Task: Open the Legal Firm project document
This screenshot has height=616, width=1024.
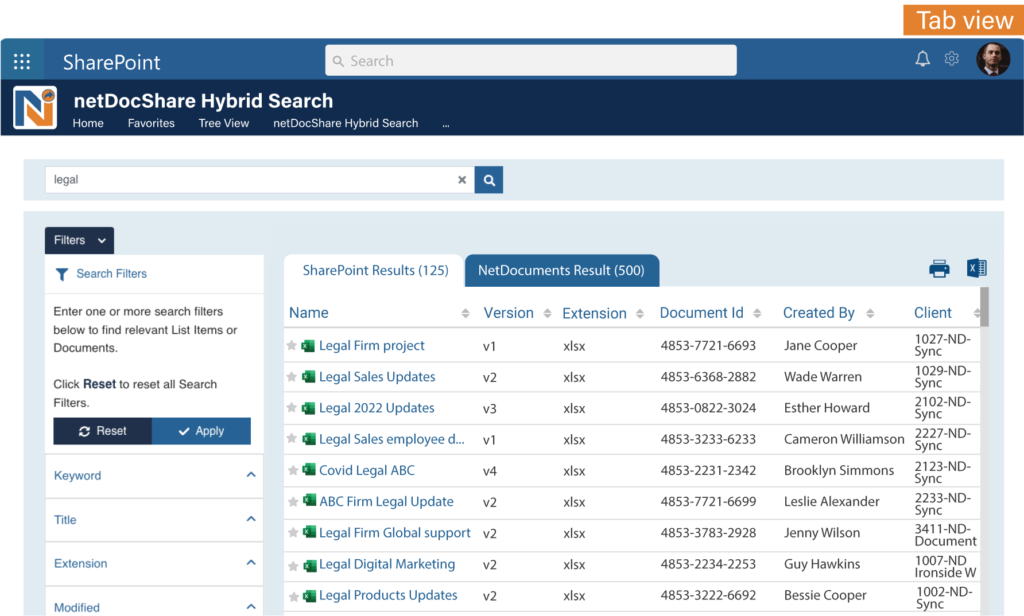Action: coord(372,346)
